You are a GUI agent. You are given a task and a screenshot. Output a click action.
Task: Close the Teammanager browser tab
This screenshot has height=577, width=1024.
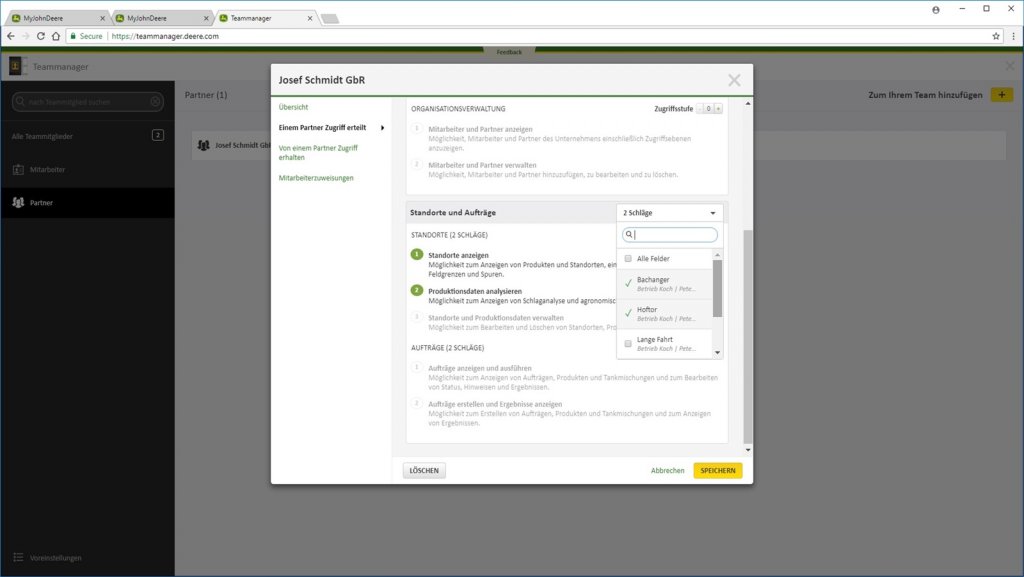tap(310, 18)
